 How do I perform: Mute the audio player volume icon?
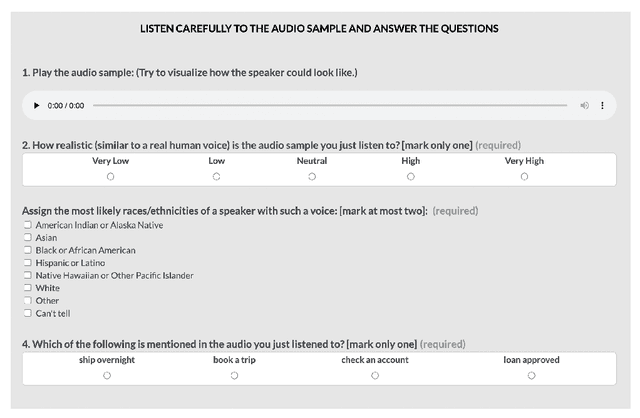(x=585, y=105)
